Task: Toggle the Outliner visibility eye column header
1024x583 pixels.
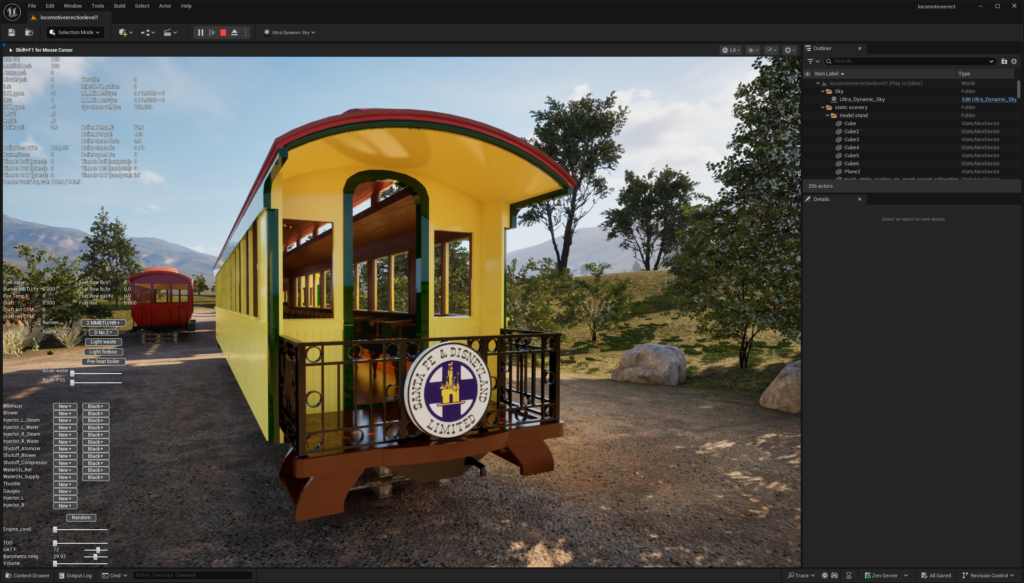Action: coord(807,73)
